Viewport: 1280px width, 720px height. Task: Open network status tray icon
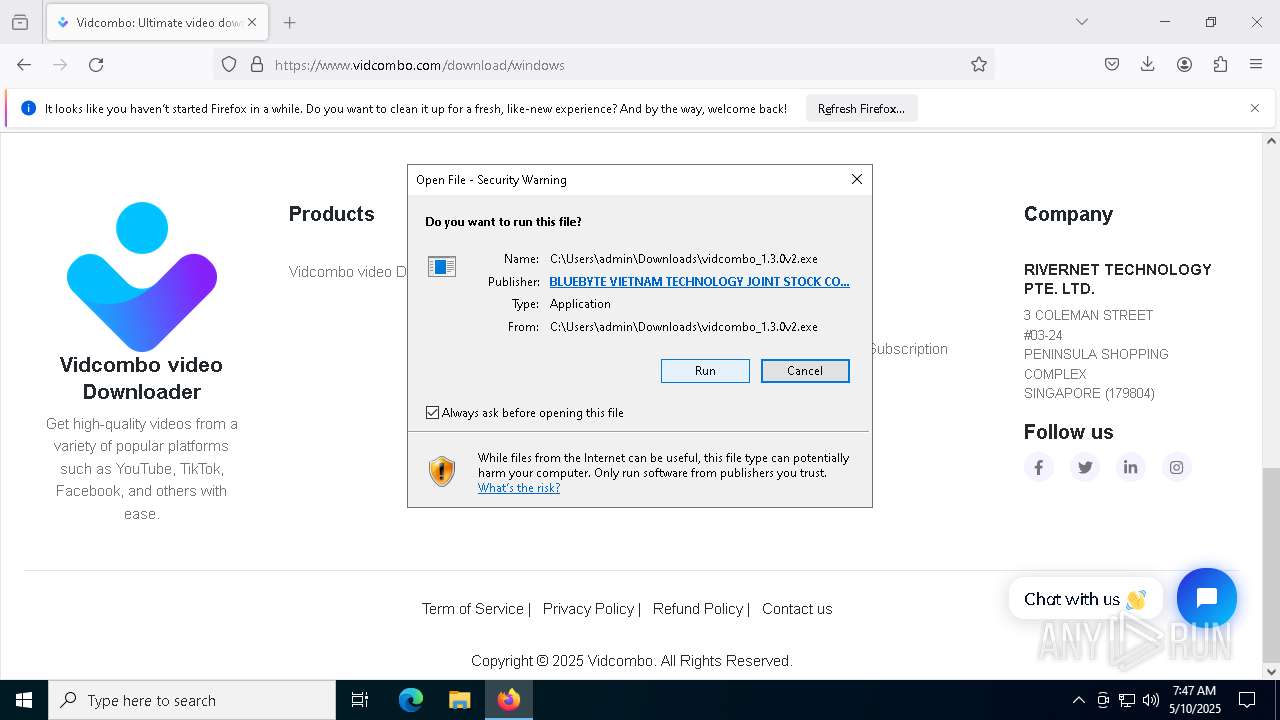coord(1127,700)
